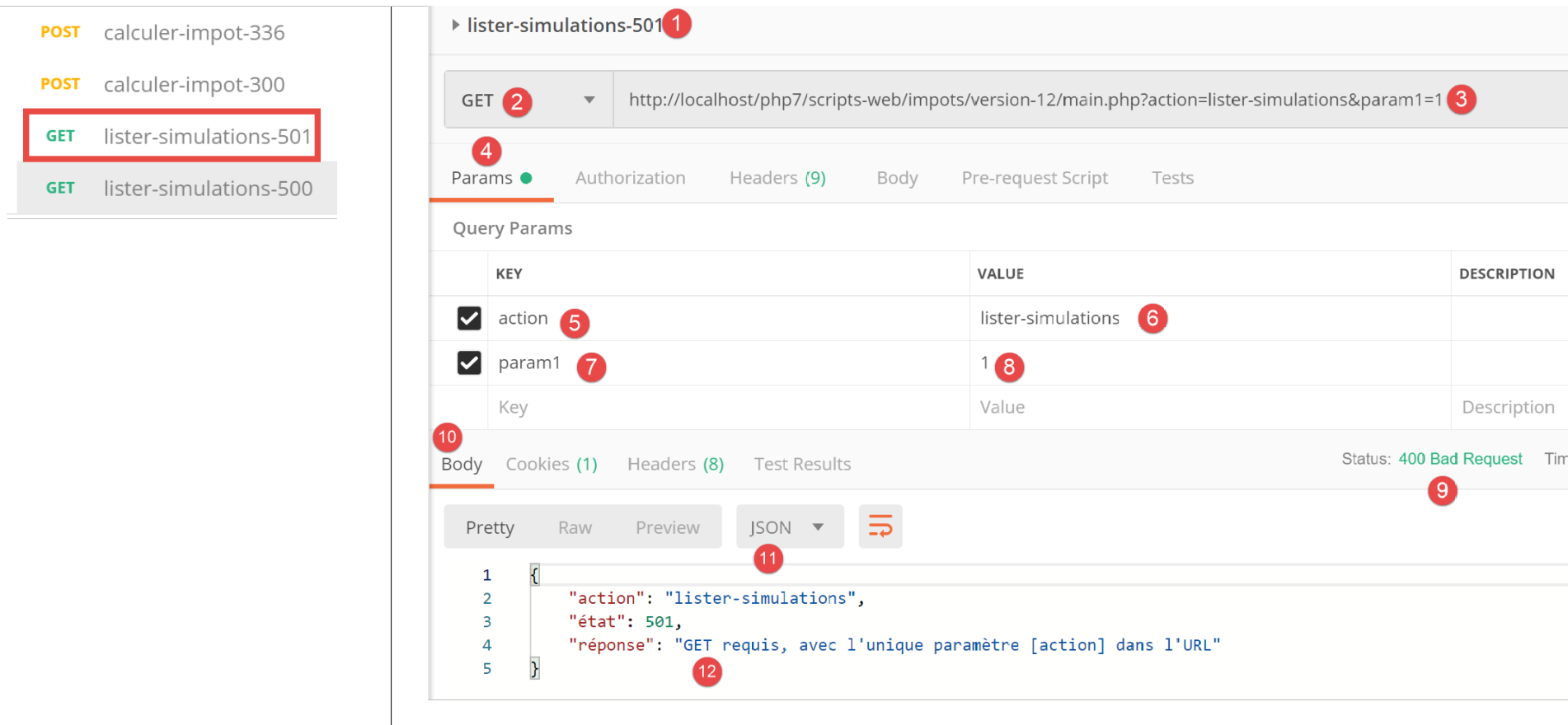Screen dimensions: 1568x725
Task: Select the Preview response view
Action: coord(667,527)
